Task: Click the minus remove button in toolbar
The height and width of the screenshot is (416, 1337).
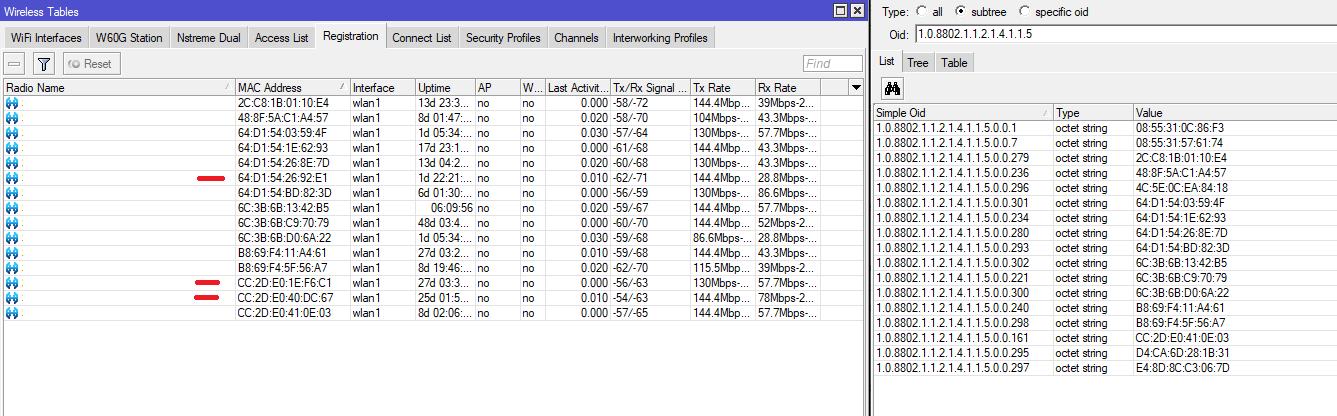Action: click(15, 63)
